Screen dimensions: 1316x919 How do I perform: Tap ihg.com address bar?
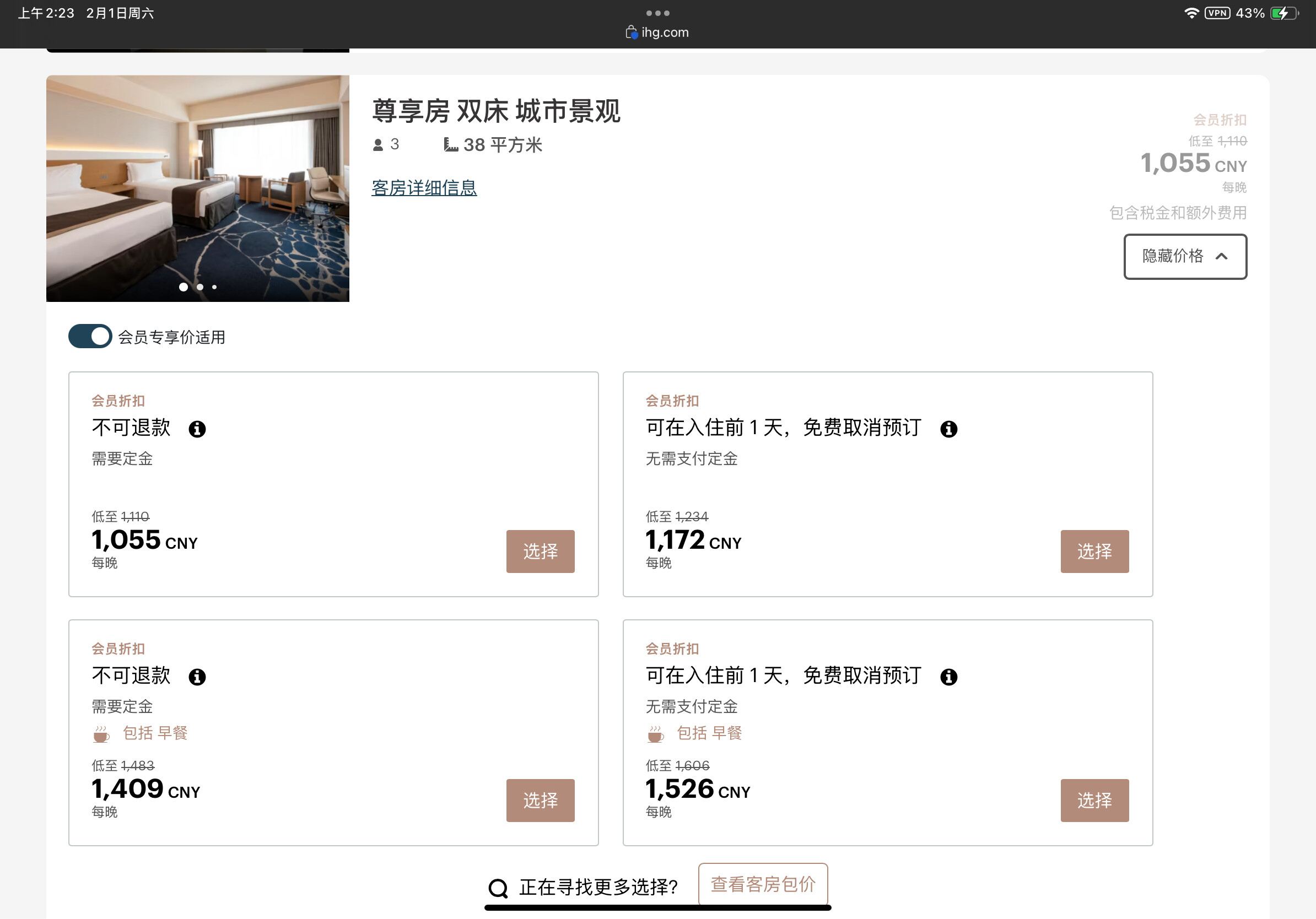click(x=657, y=32)
